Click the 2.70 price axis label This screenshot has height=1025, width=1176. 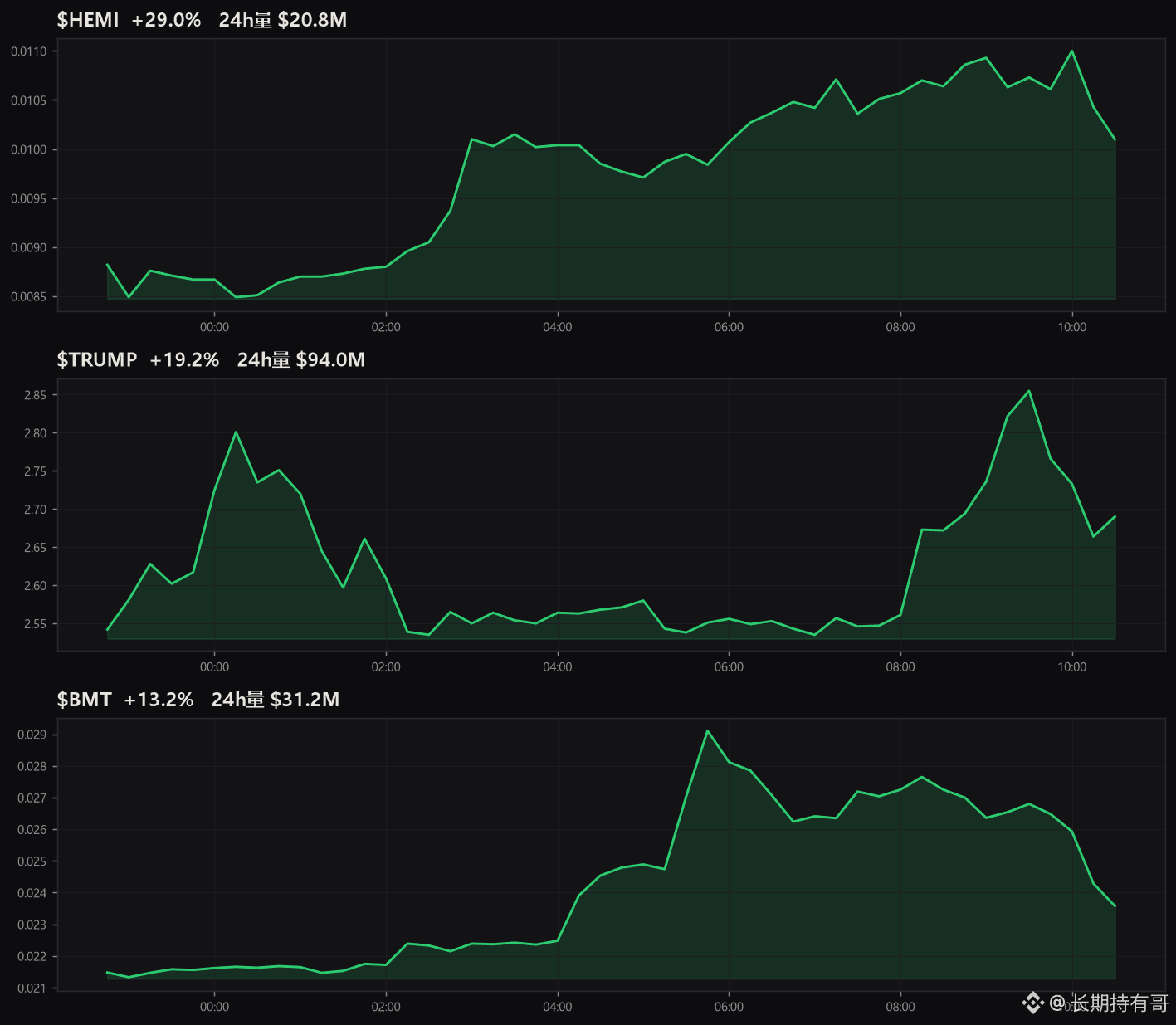(35, 510)
